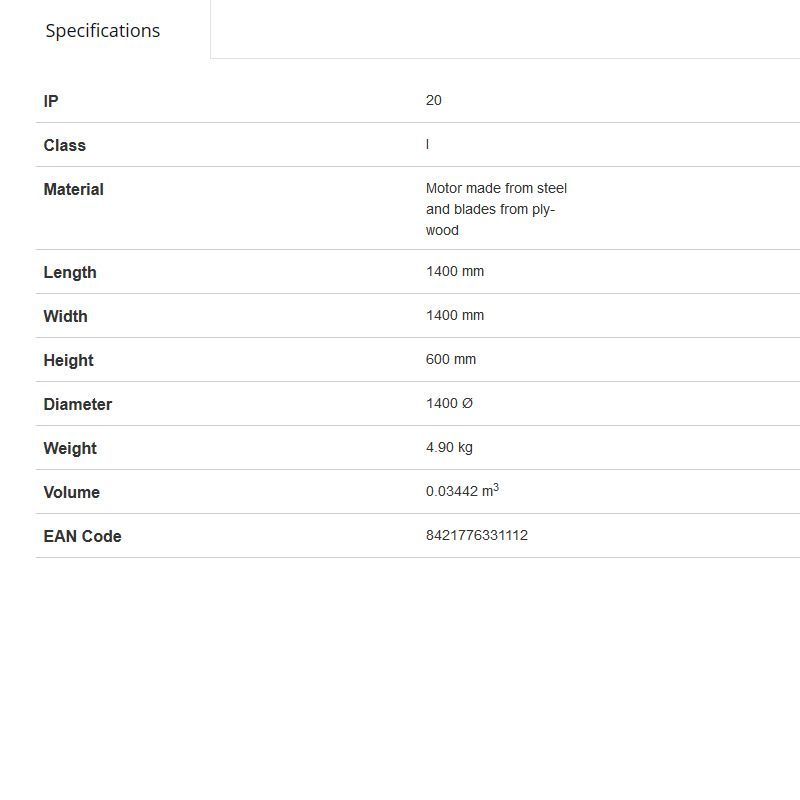Click the Length row label
This screenshot has width=800, height=800.
[70, 272]
